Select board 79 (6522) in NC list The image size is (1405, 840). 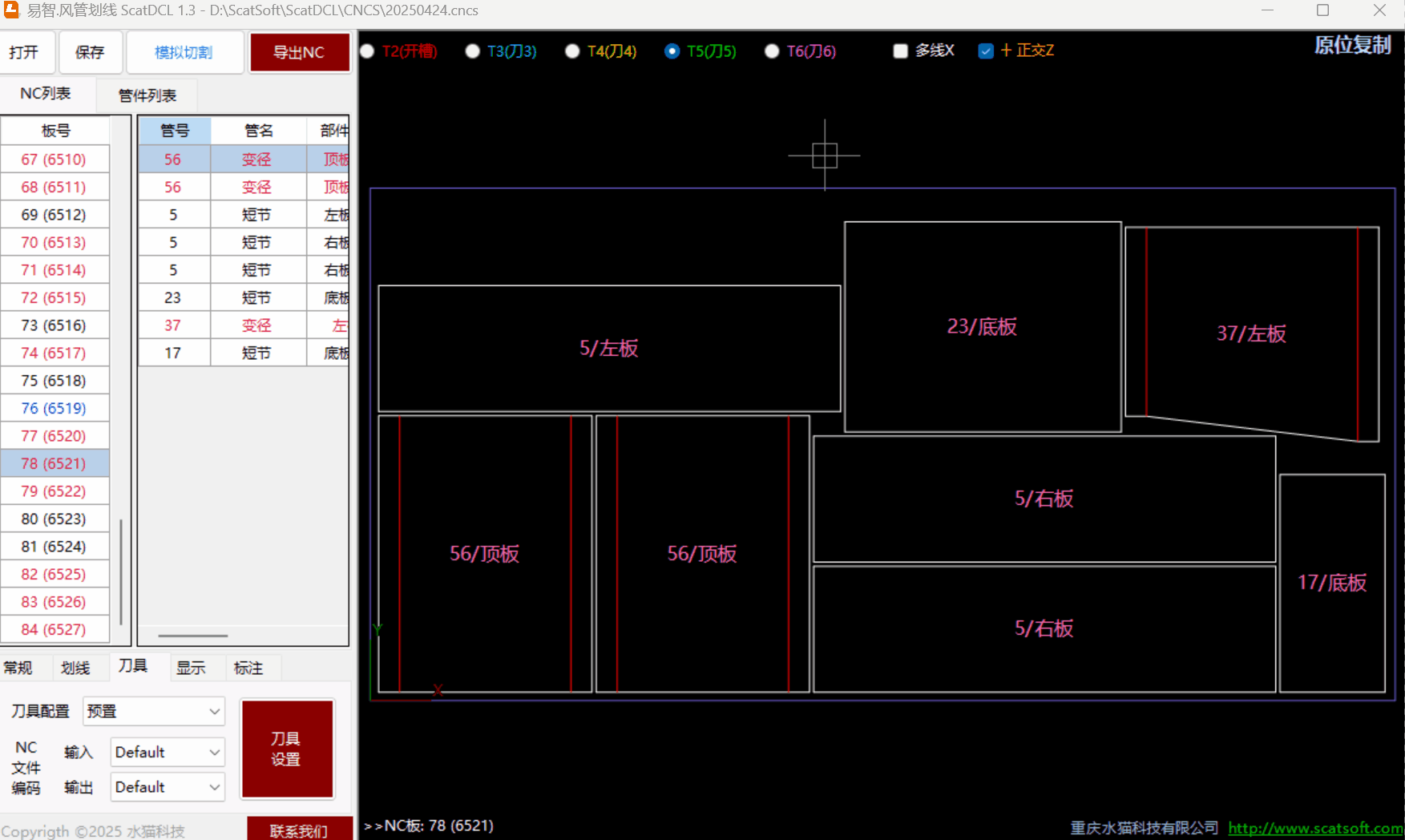[54, 491]
